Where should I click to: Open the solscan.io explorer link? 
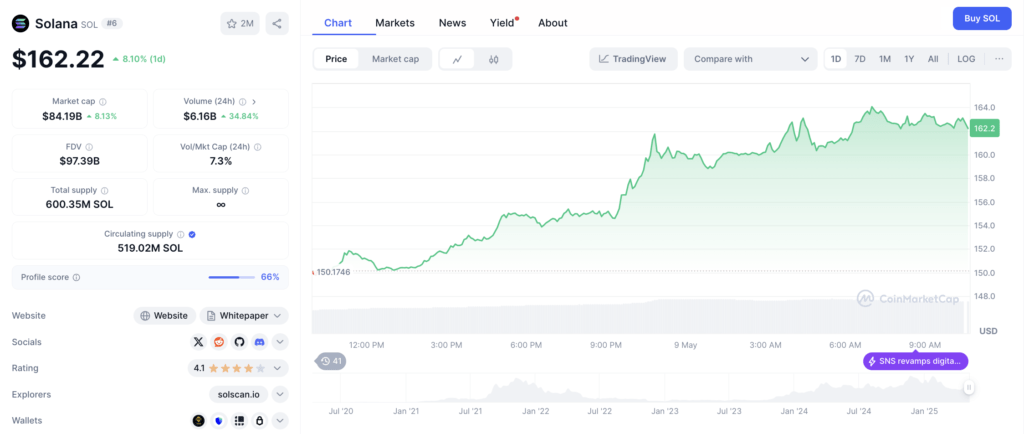(239, 394)
